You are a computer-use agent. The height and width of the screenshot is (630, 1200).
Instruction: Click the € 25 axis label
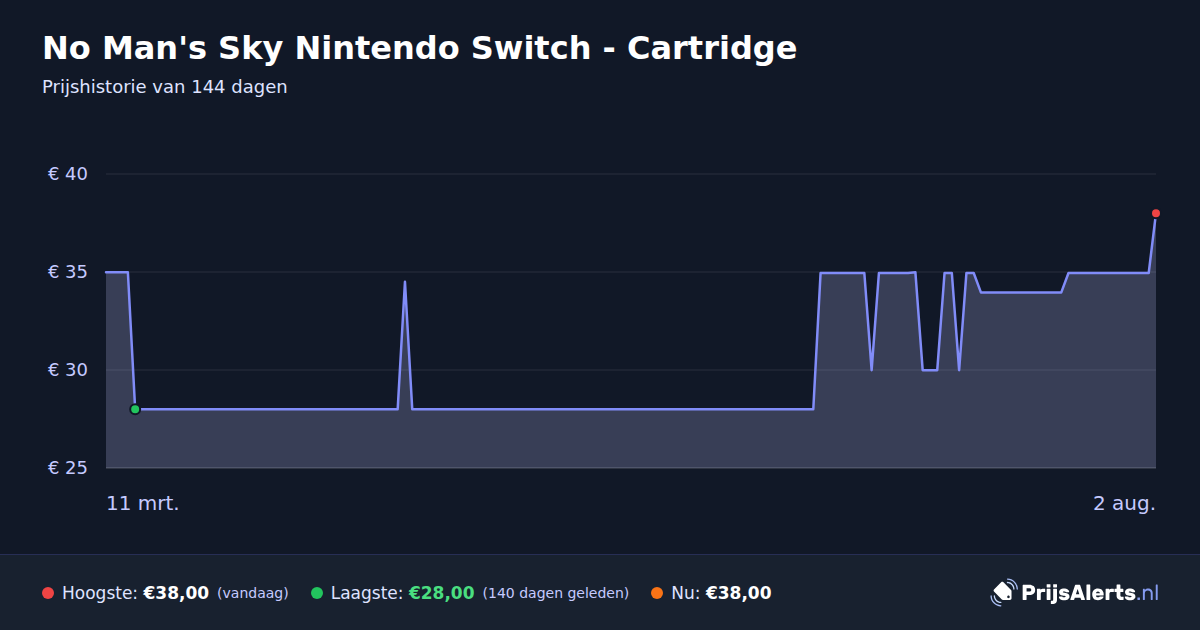tap(68, 468)
